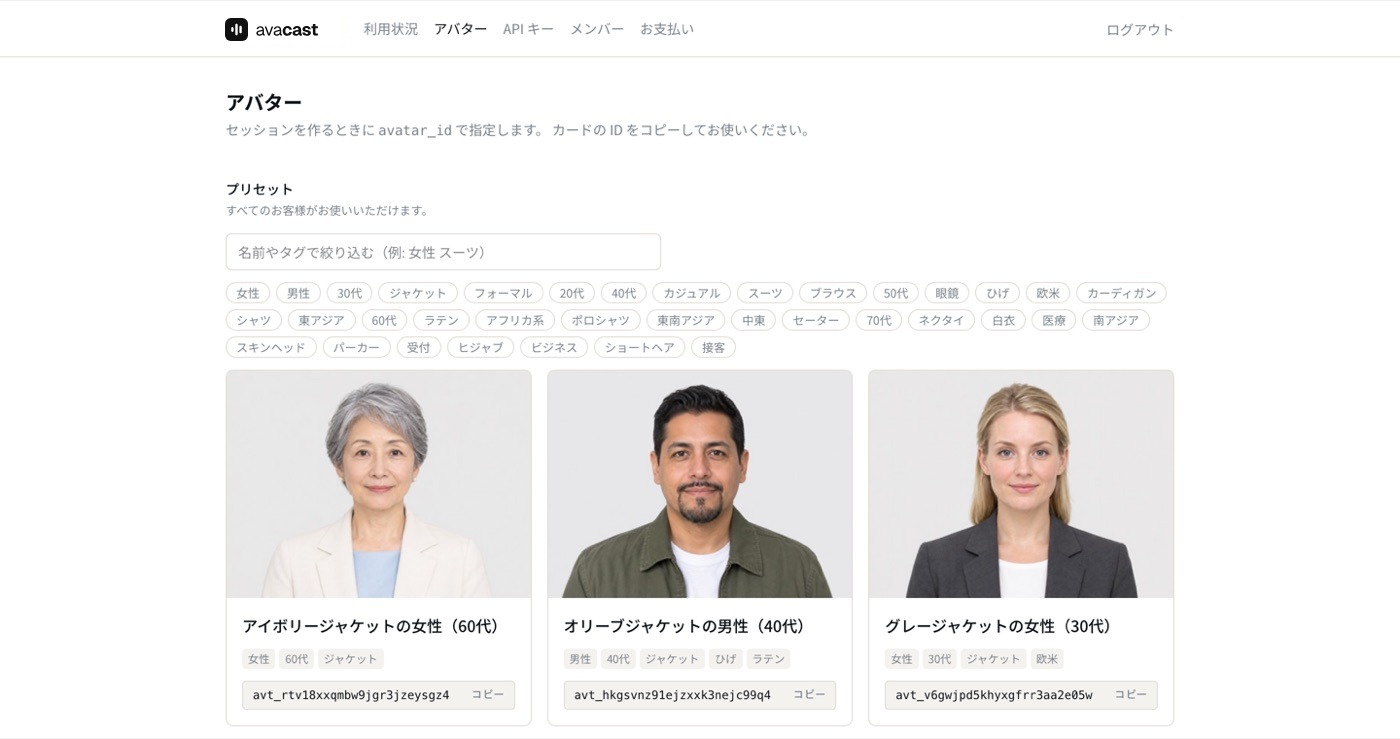Screen dimensions: 1400x739
Task: Go to the API キー tab
Action: [x=528, y=29]
